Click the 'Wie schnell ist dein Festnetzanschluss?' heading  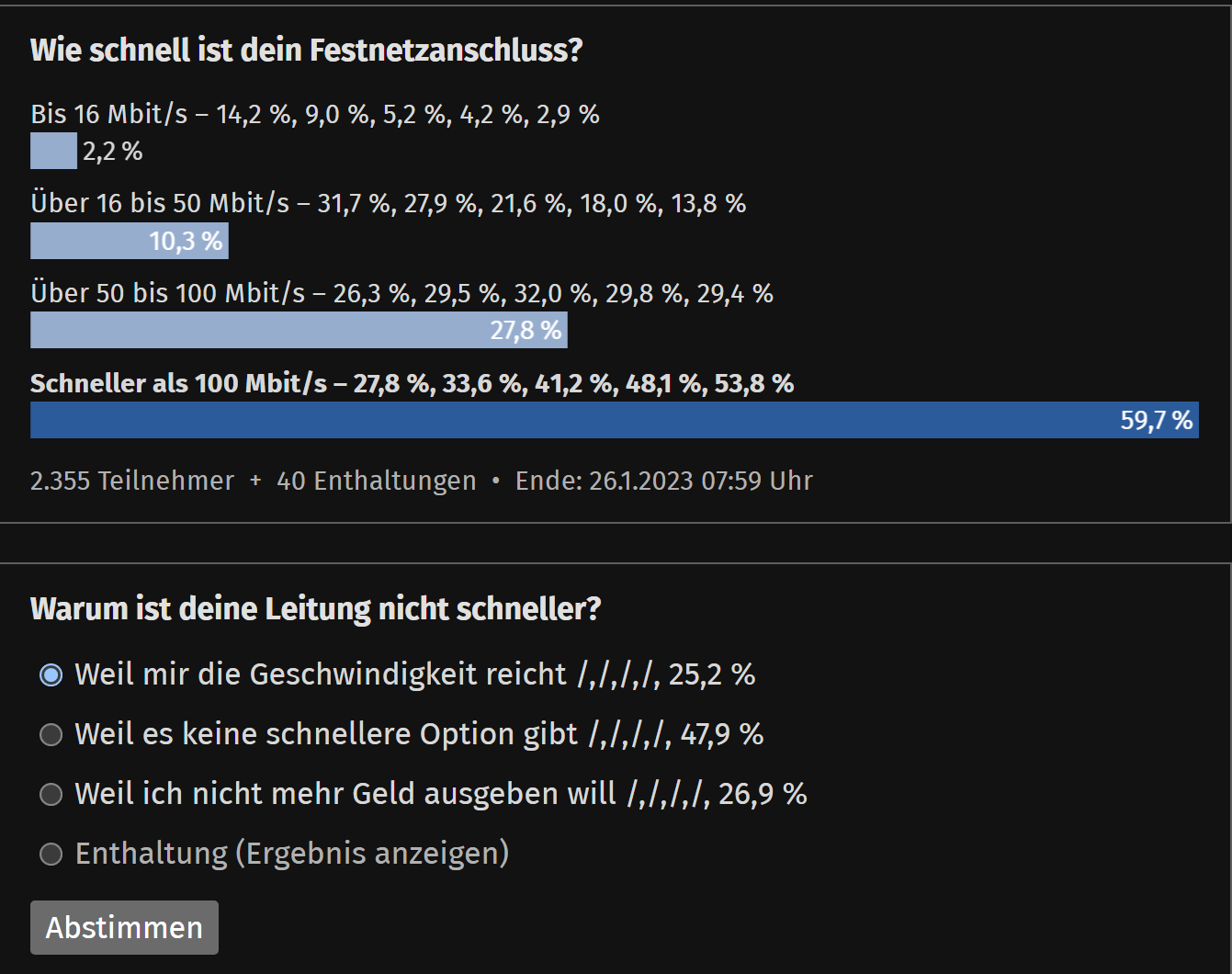click(307, 50)
